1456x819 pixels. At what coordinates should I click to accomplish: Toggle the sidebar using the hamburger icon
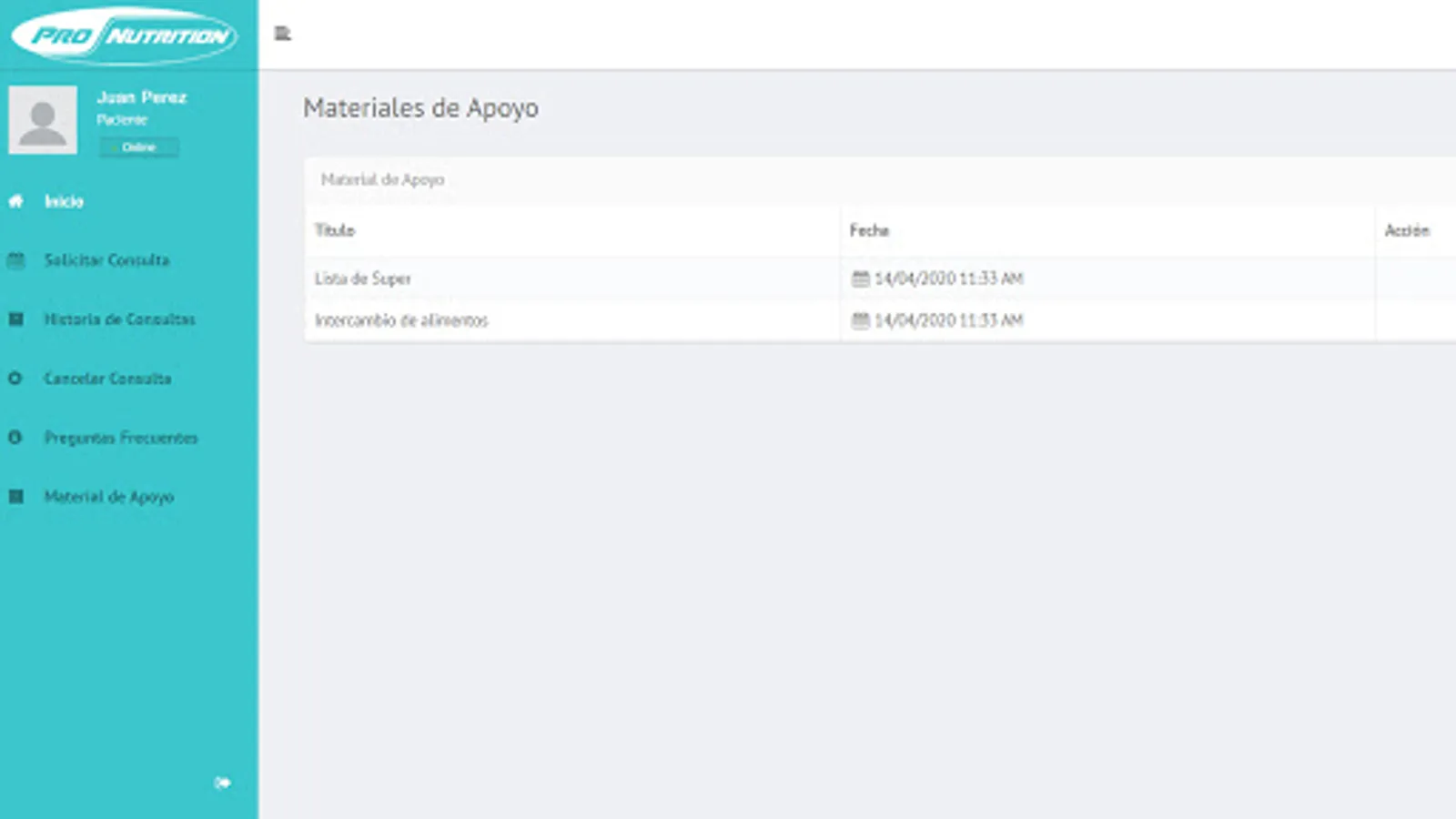pyautogui.click(x=282, y=34)
